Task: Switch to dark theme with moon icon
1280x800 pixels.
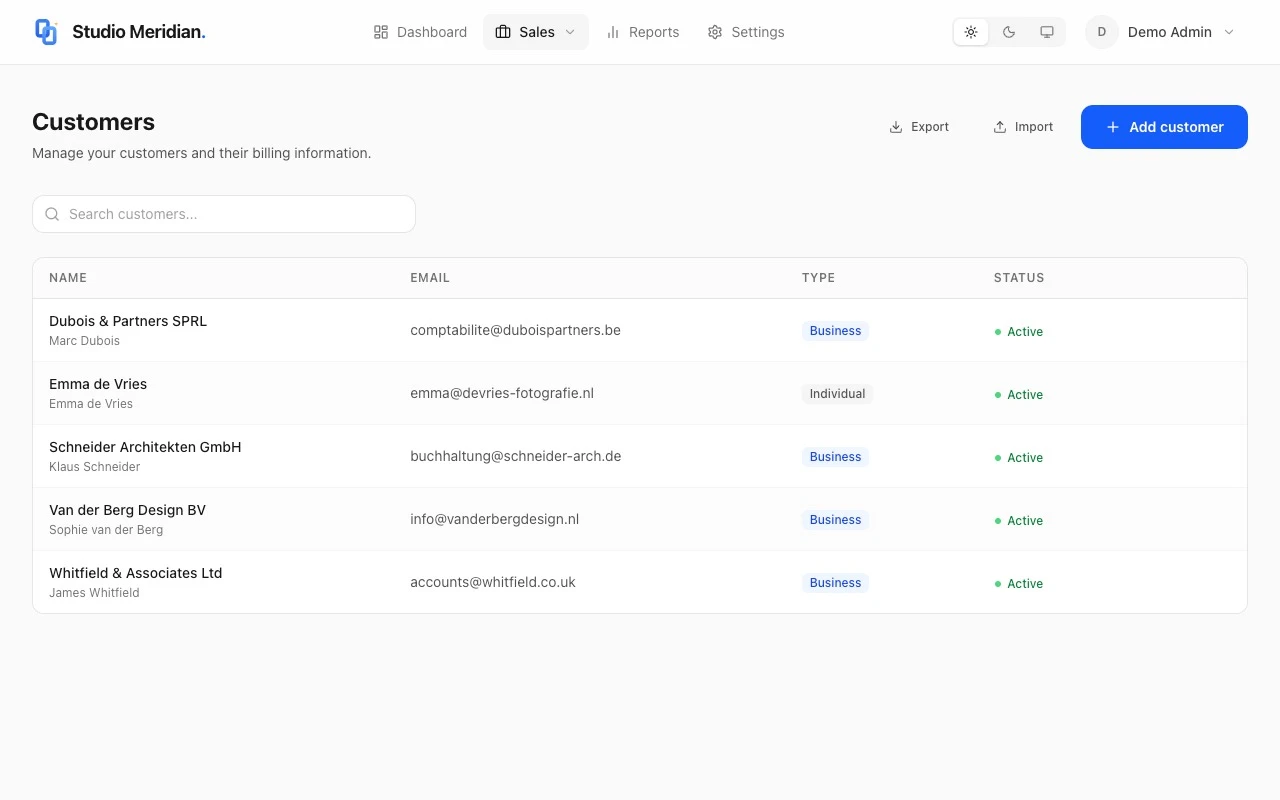Action: coord(1009,32)
